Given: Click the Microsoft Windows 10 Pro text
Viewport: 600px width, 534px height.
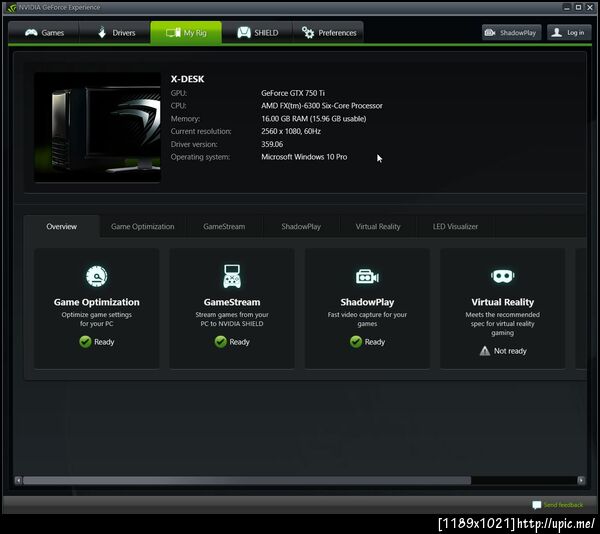Looking at the screenshot, I should pos(304,157).
